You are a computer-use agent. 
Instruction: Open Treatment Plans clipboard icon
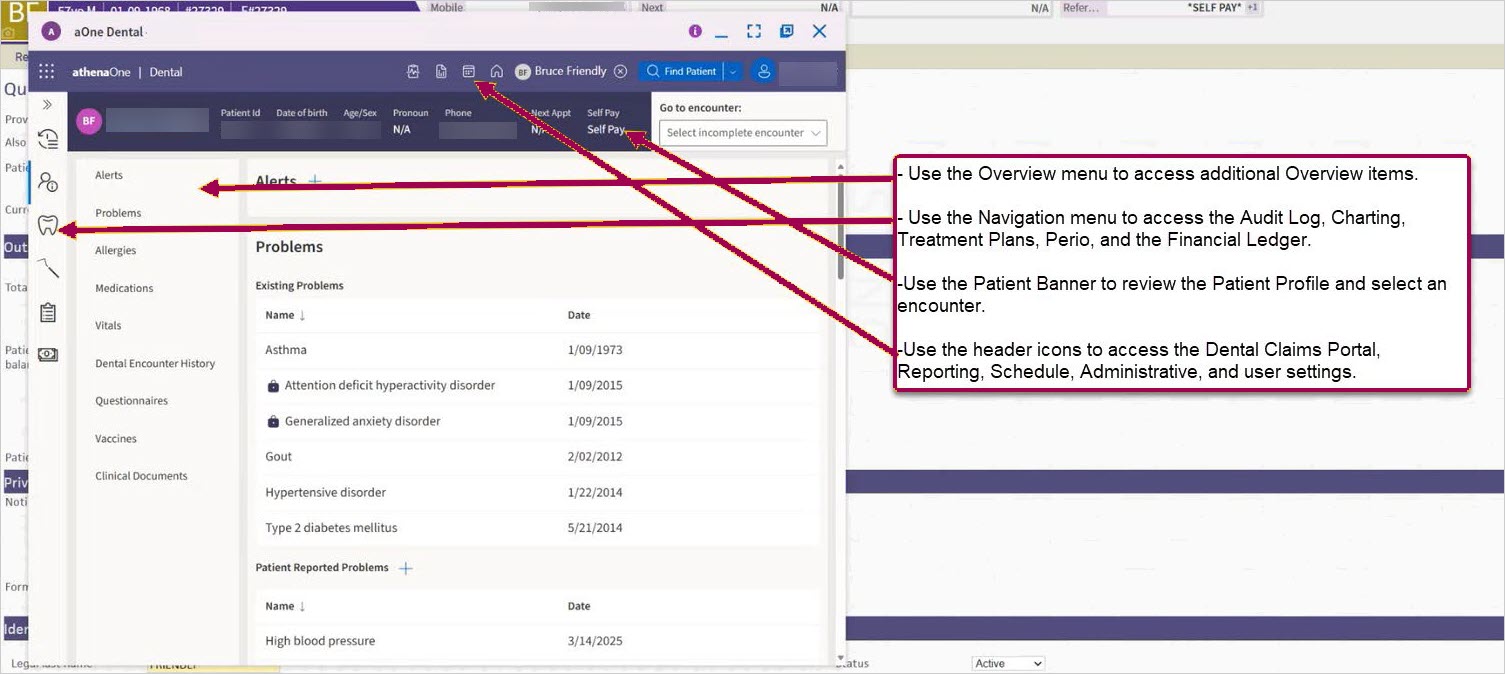click(x=48, y=312)
